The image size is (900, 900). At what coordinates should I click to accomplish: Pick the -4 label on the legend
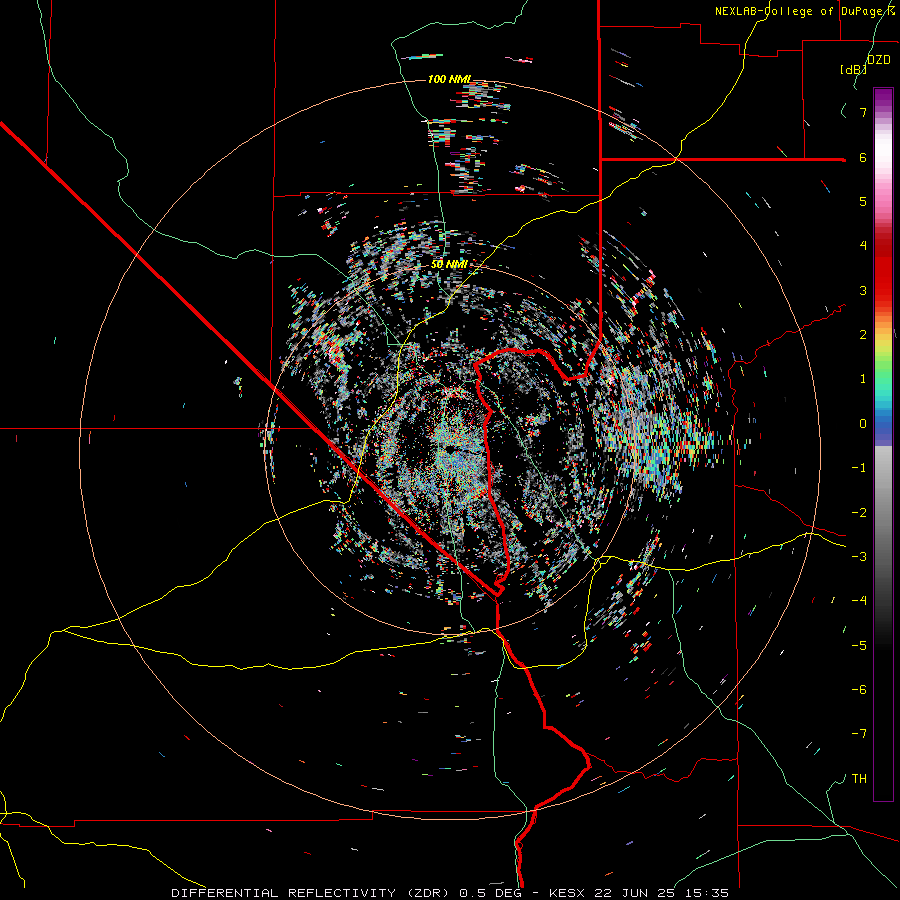coord(859,600)
